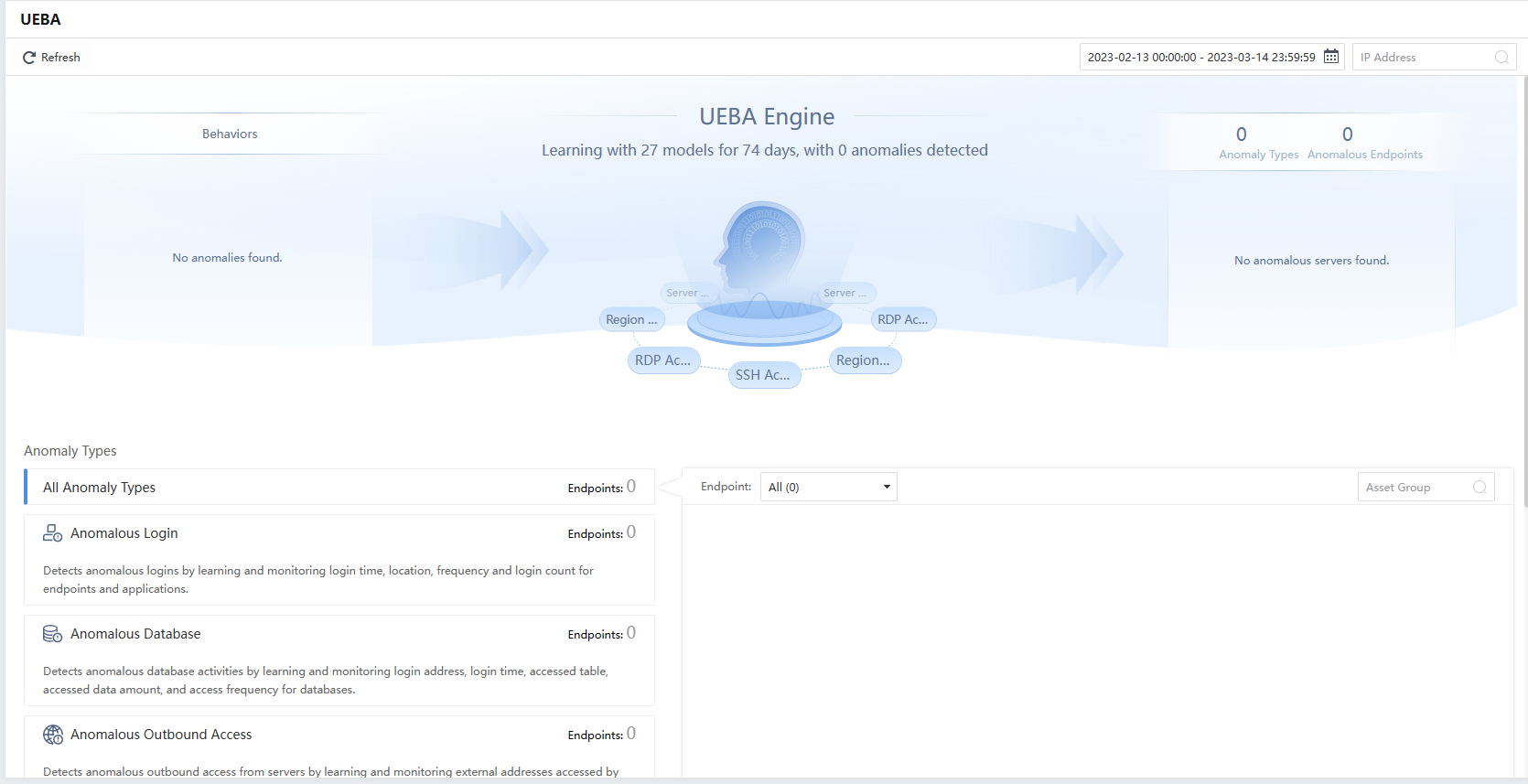1528x784 pixels.
Task: Click the Anomalous Endpoints count
Action: click(1347, 134)
